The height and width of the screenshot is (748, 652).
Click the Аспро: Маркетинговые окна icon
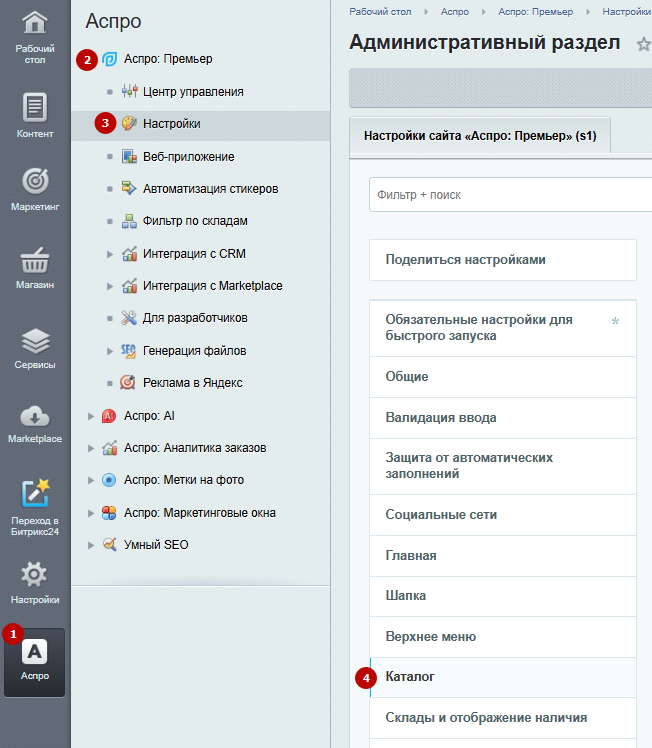(109, 513)
